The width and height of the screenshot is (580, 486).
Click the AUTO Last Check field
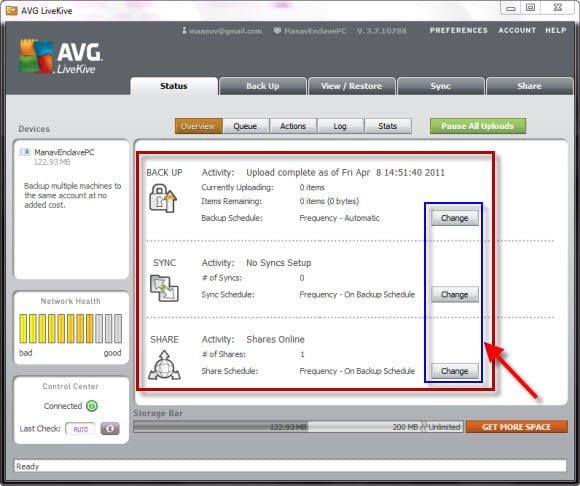click(81, 429)
